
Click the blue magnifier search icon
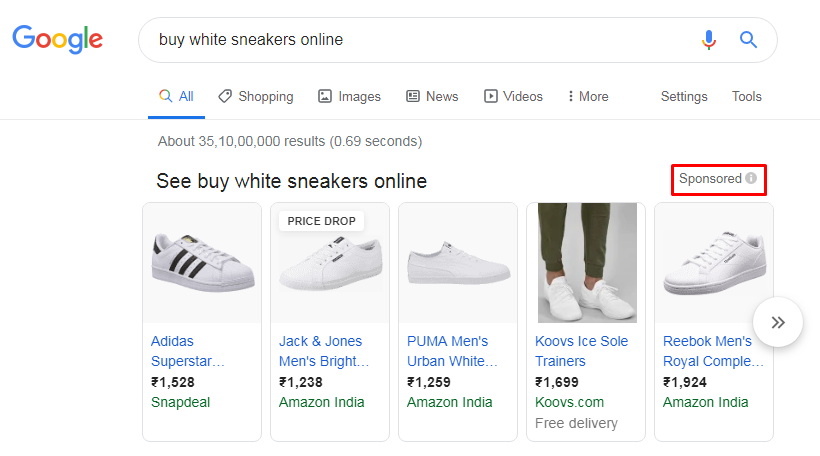click(x=748, y=40)
